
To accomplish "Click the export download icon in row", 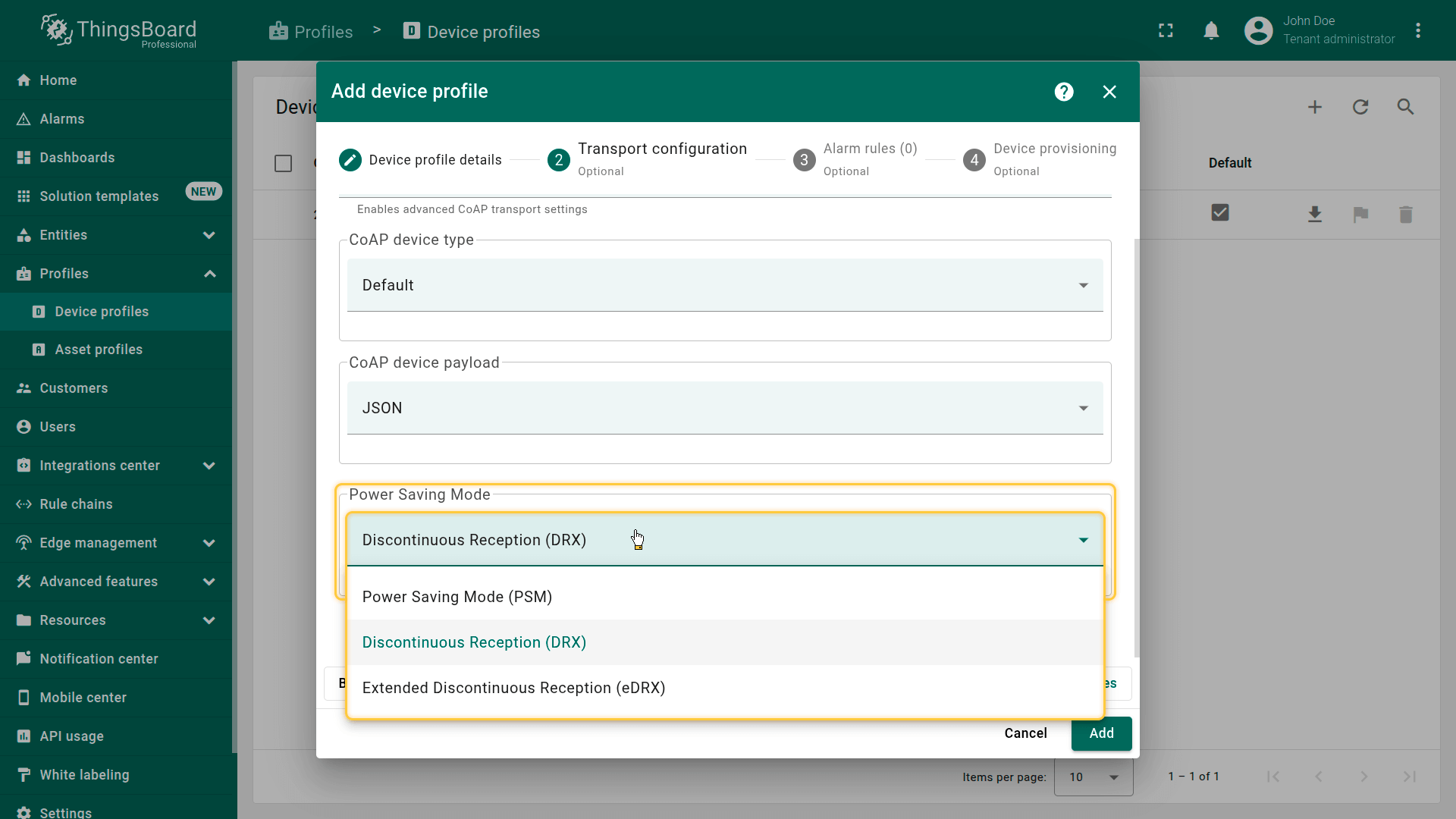I will 1315,215.
